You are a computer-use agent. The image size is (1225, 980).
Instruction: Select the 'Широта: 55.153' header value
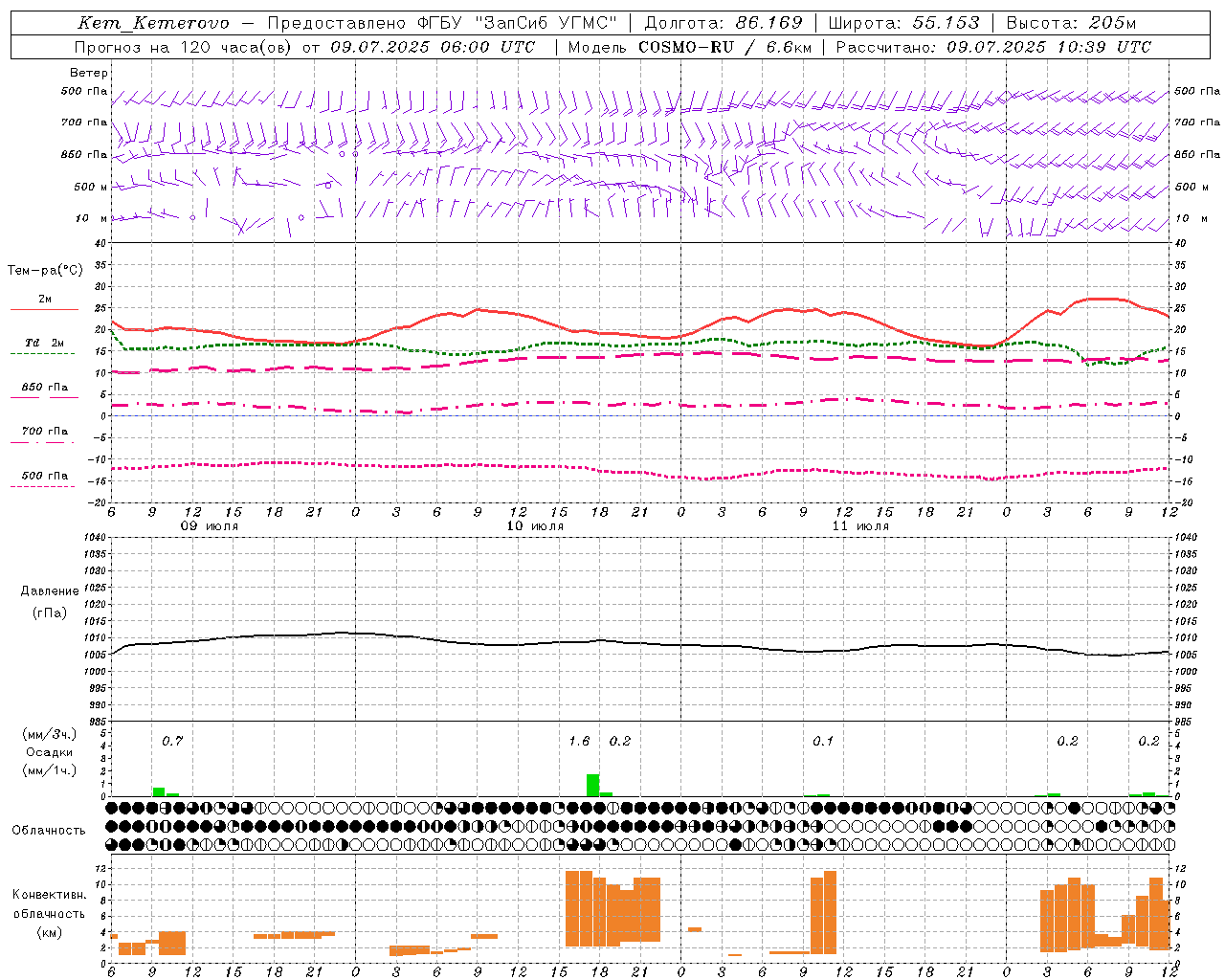click(904, 23)
